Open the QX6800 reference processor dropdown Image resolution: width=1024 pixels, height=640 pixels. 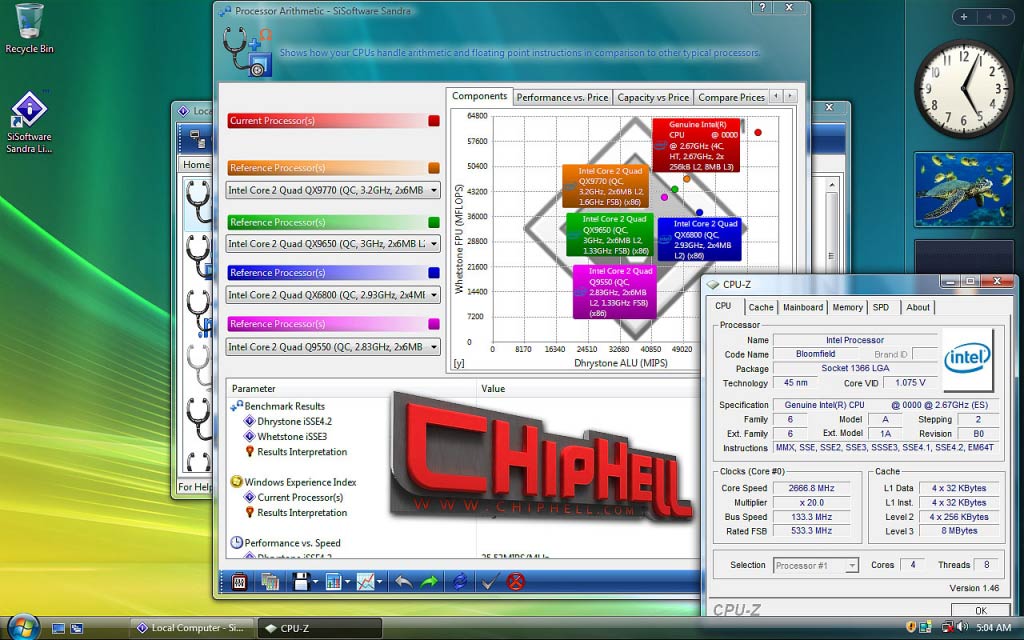click(333, 295)
